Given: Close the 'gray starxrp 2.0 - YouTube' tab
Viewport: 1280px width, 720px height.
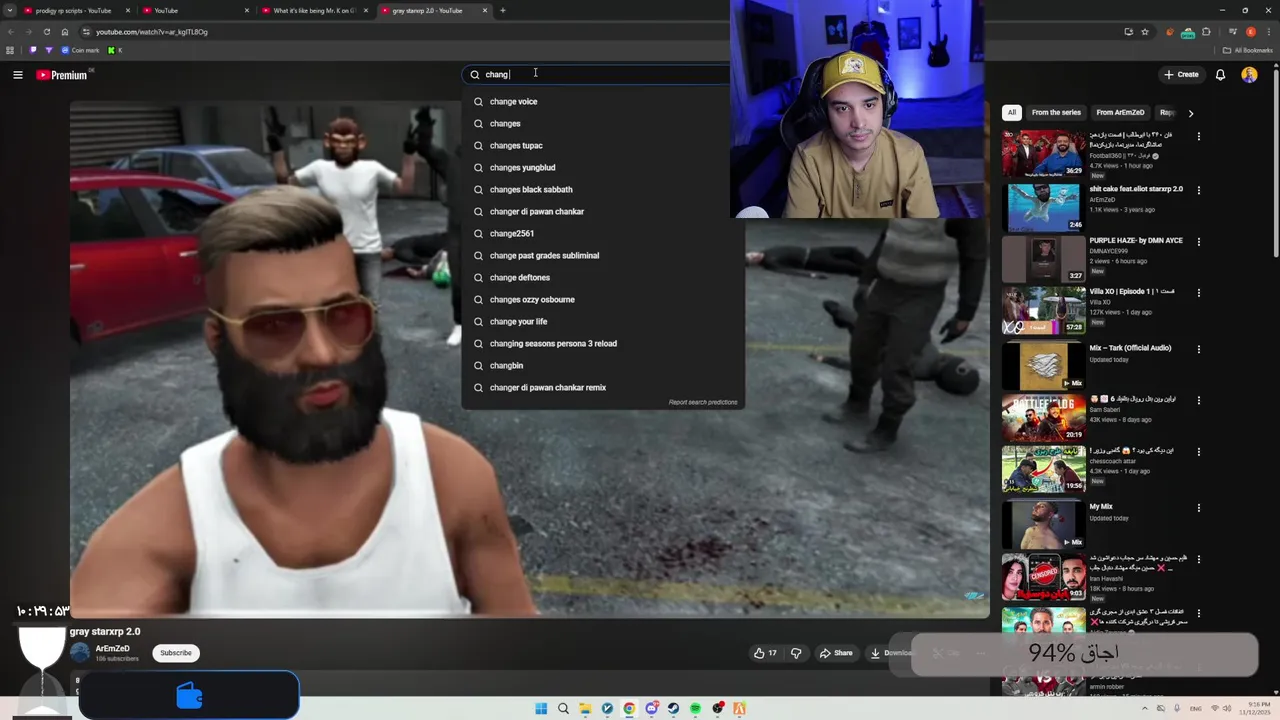Looking at the screenshot, I should (485, 11).
